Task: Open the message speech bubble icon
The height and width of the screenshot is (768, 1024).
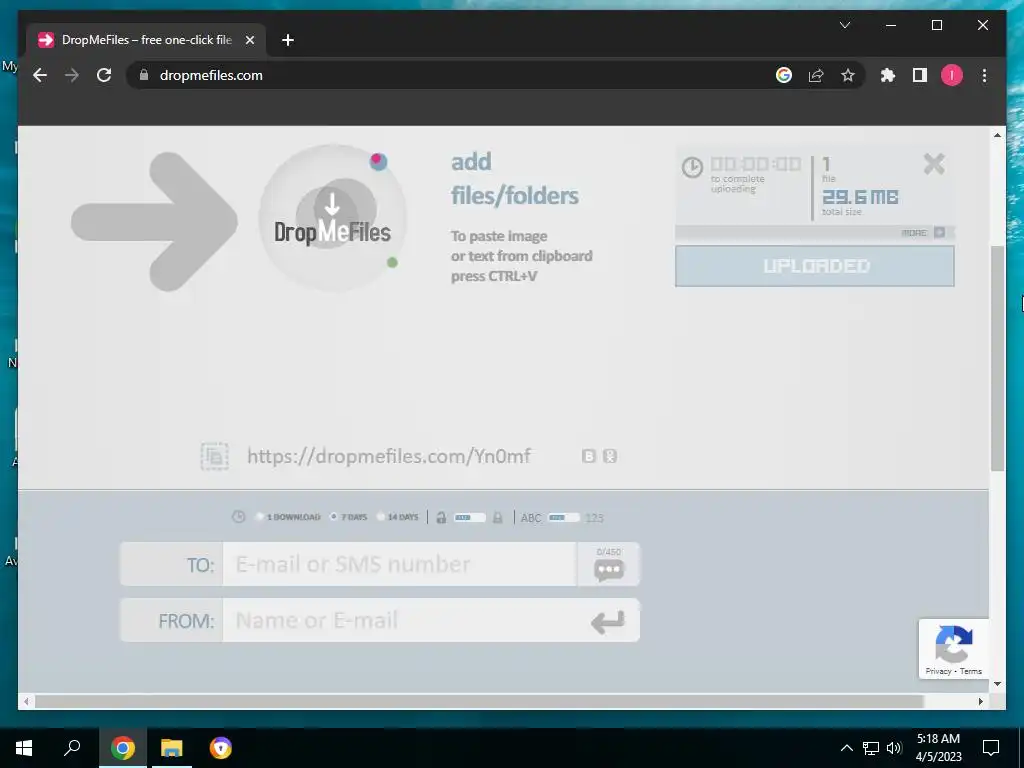Action: (609, 569)
